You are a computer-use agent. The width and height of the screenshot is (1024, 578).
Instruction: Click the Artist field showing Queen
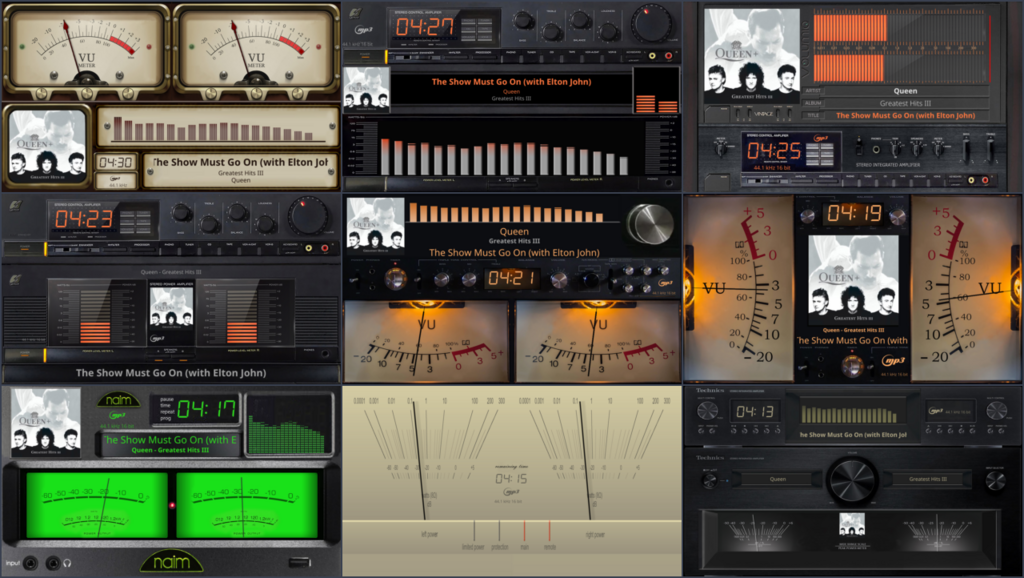[x=905, y=91]
